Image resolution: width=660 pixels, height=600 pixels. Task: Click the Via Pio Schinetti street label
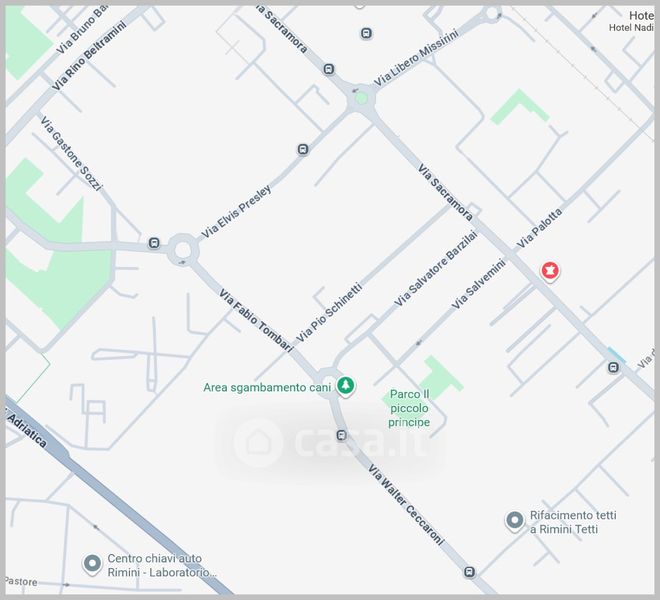coord(329,312)
